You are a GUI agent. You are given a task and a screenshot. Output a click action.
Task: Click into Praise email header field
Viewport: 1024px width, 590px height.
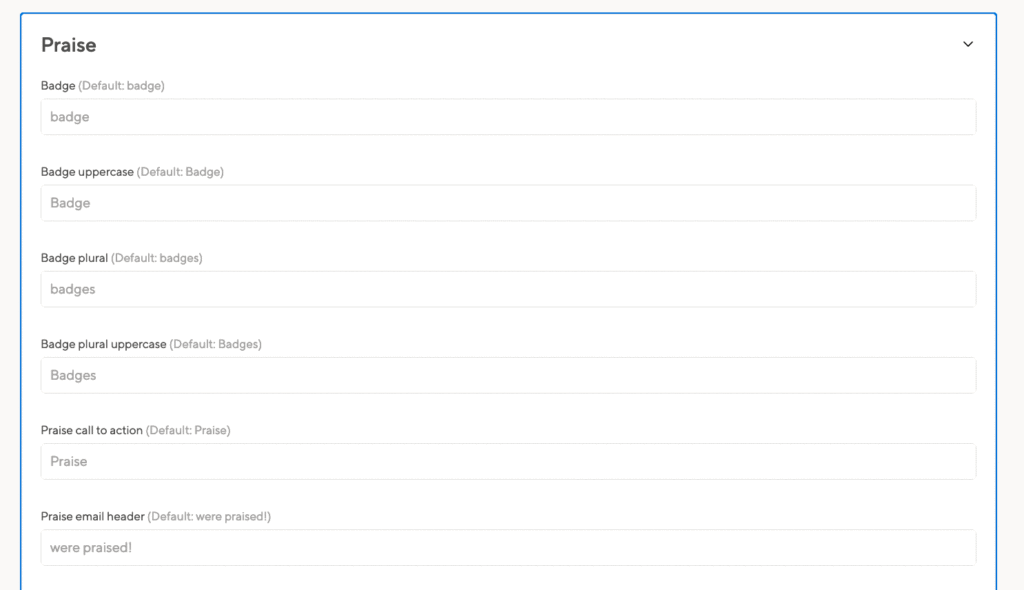tap(508, 548)
